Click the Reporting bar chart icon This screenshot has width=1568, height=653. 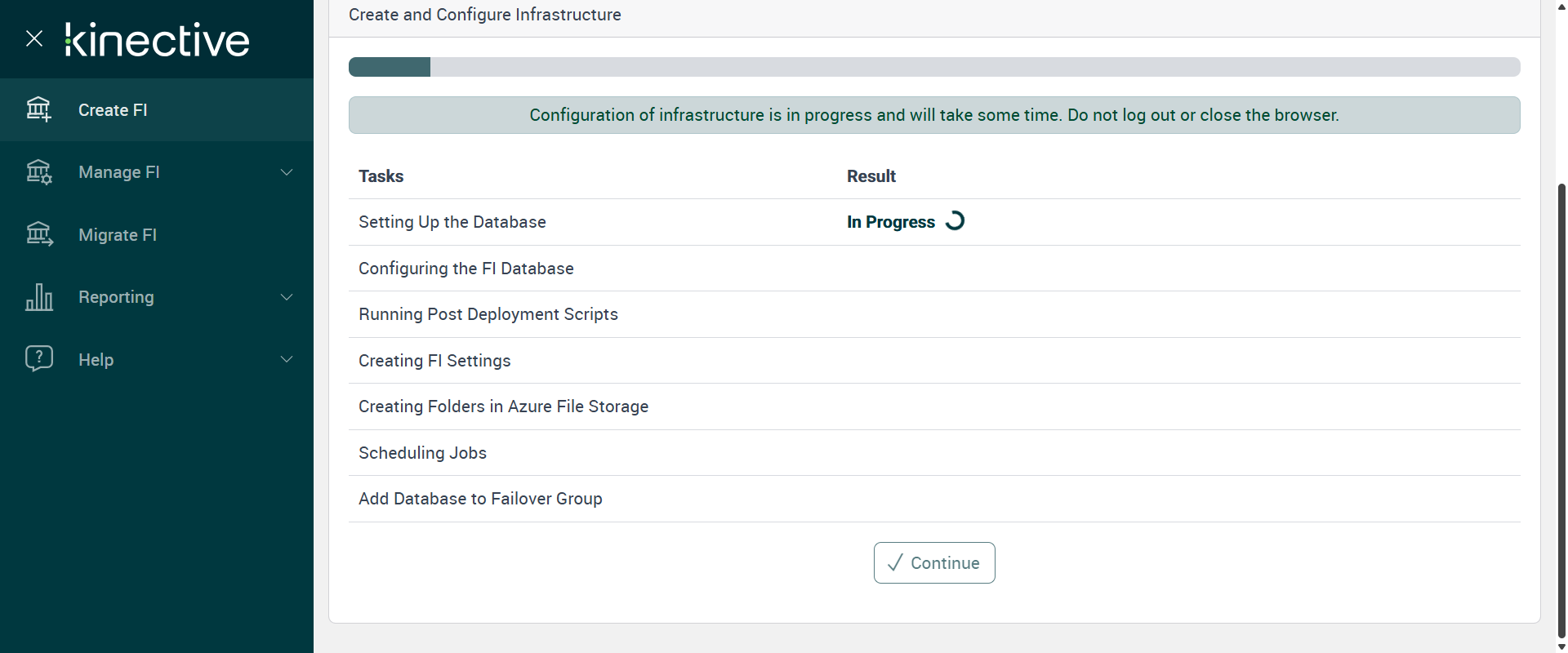pos(38,297)
